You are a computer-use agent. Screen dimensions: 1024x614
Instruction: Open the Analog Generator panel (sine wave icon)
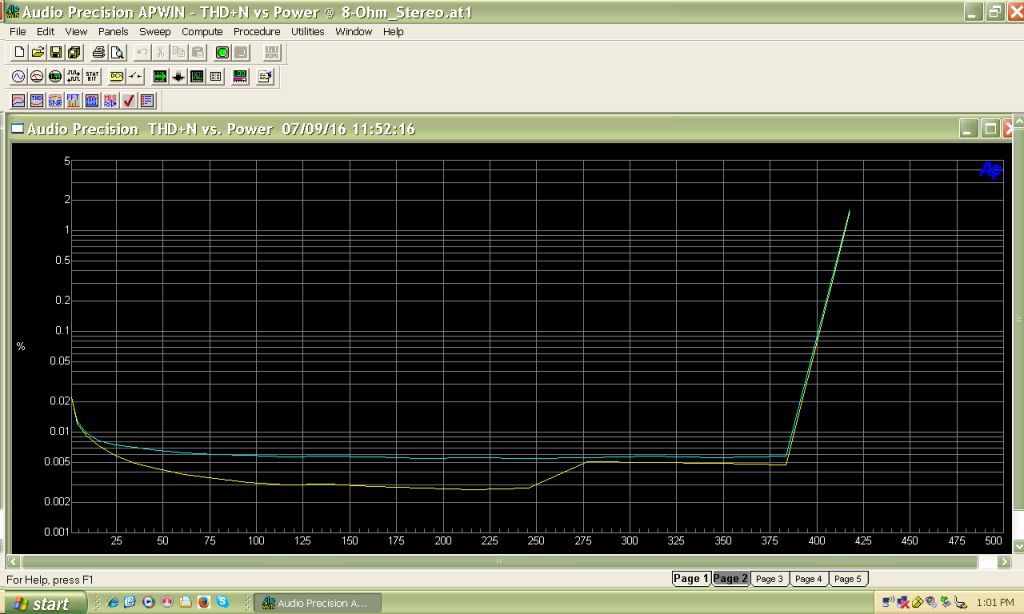18,76
